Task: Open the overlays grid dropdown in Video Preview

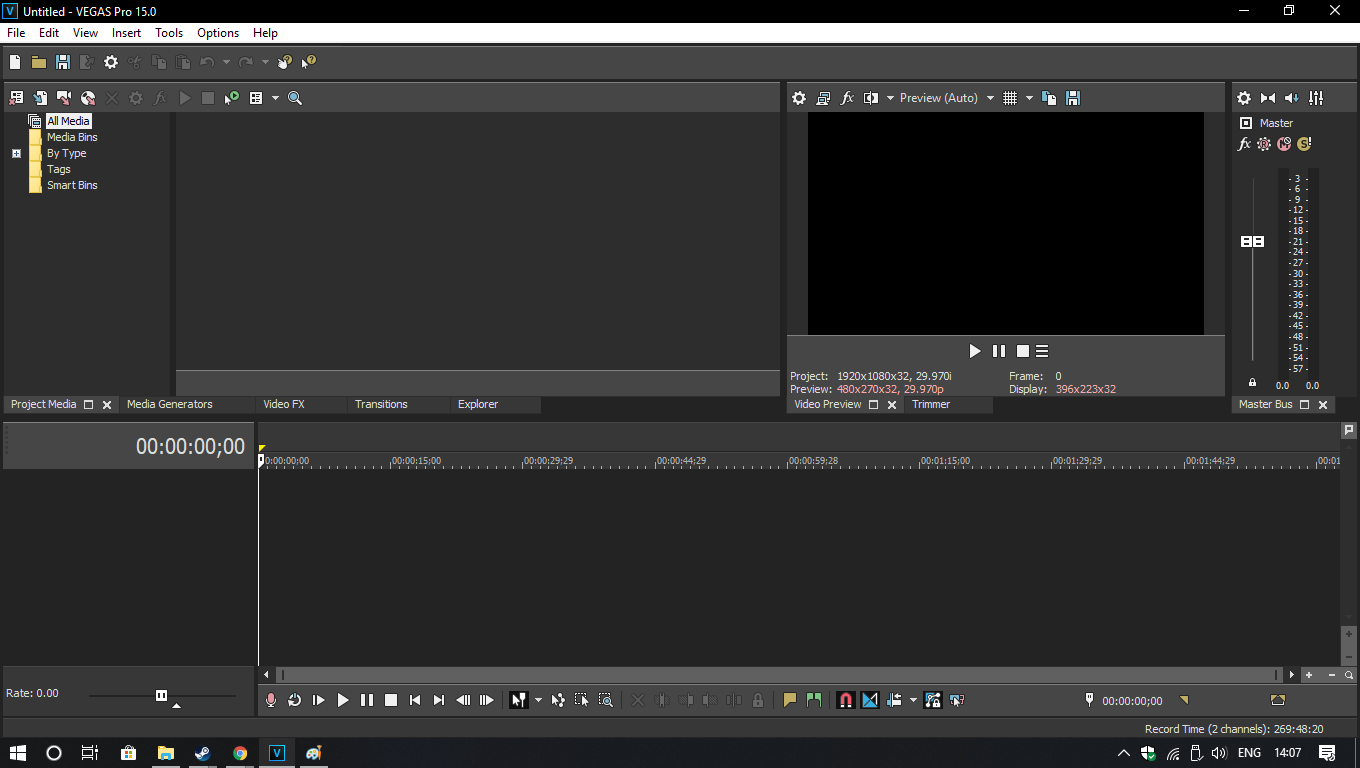Action: point(1029,97)
